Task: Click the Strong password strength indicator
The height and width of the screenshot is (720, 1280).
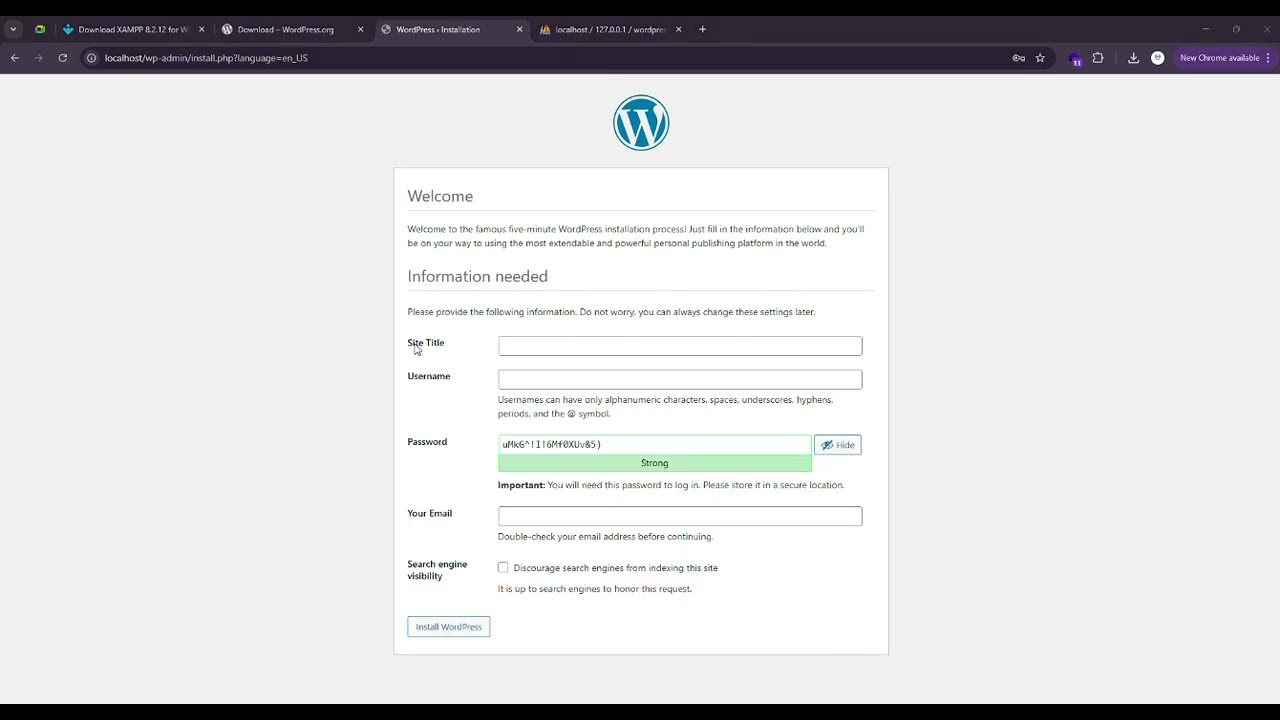Action: (x=655, y=463)
